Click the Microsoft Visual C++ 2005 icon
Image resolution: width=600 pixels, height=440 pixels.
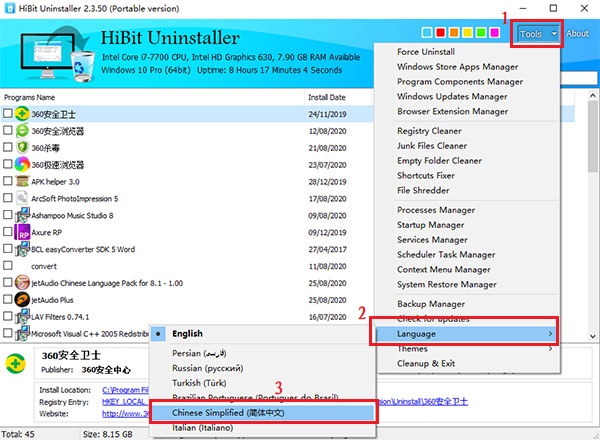pos(22,333)
